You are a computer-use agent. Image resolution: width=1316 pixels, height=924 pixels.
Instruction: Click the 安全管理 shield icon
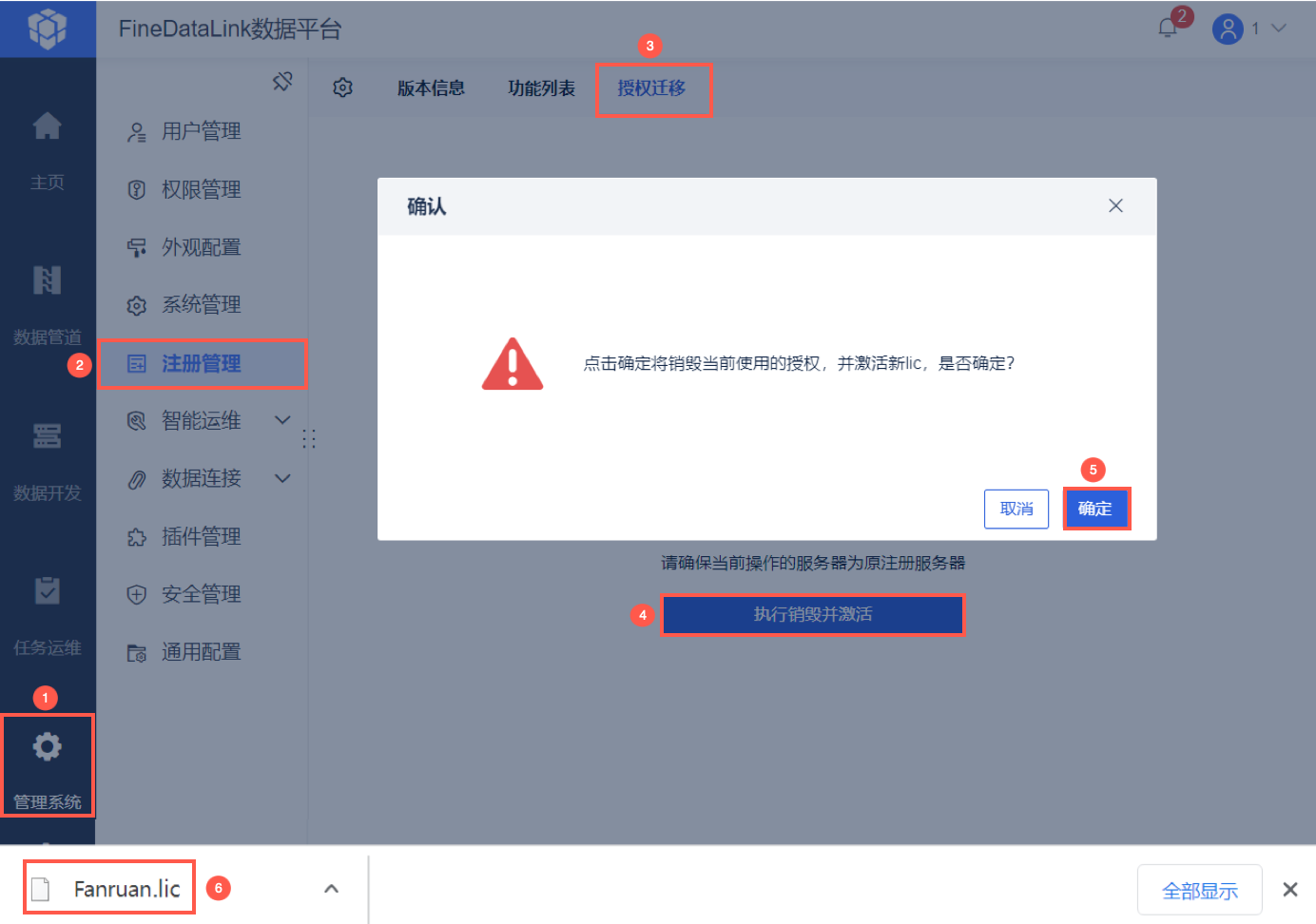[x=137, y=595]
